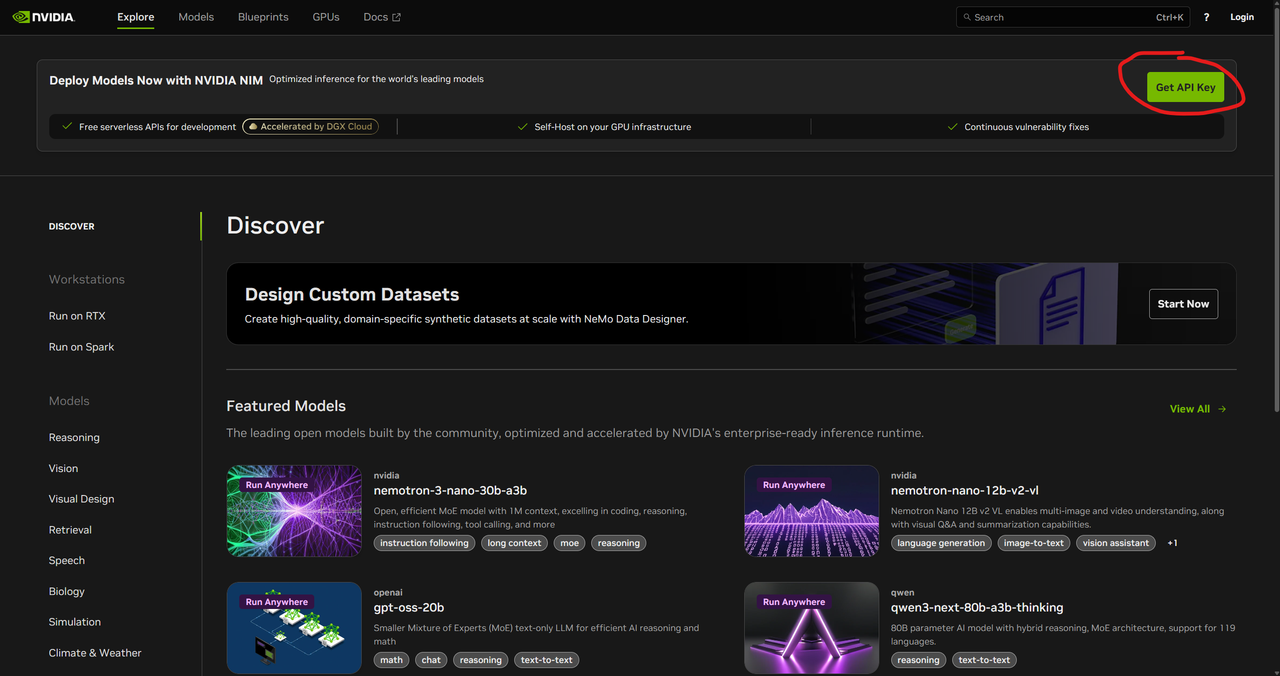Click the vision assistant tag
The image size is (1280, 676).
[1116, 543]
